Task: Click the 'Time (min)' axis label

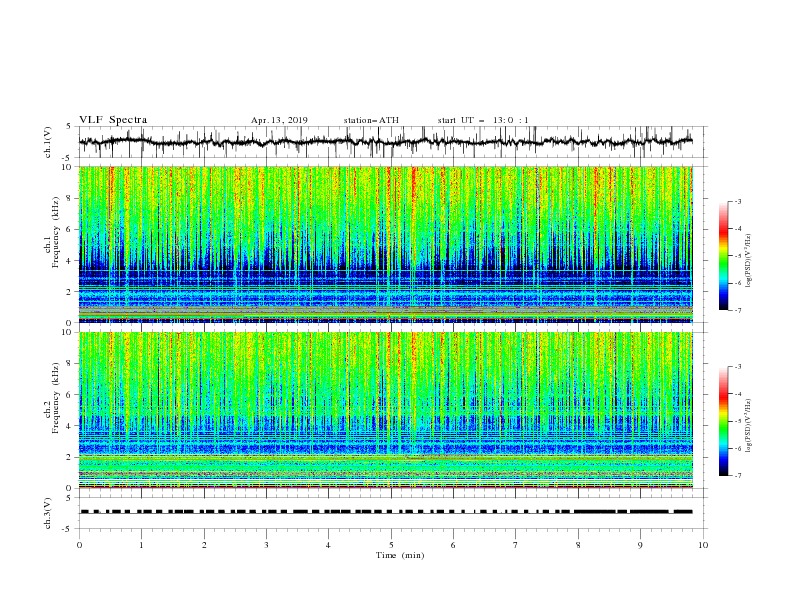Action: (400, 555)
